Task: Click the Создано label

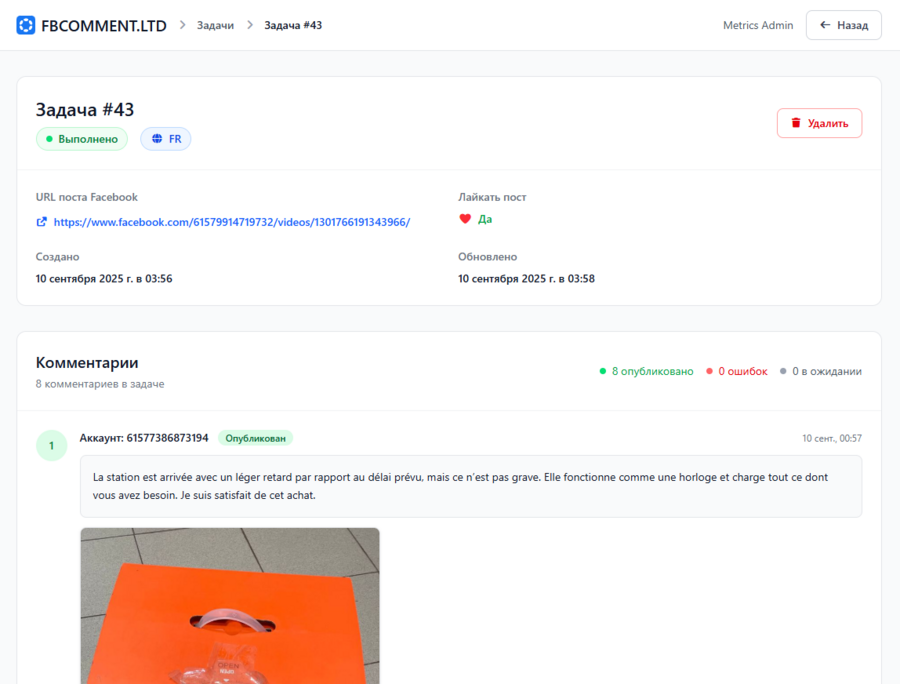Action: tap(57, 256)
